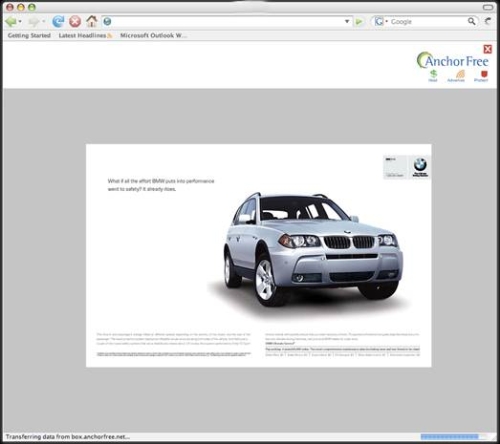Viewport: 500px width, 444px height.
Task: Click the toolbar toggle pill button
Action: [488, 7]
